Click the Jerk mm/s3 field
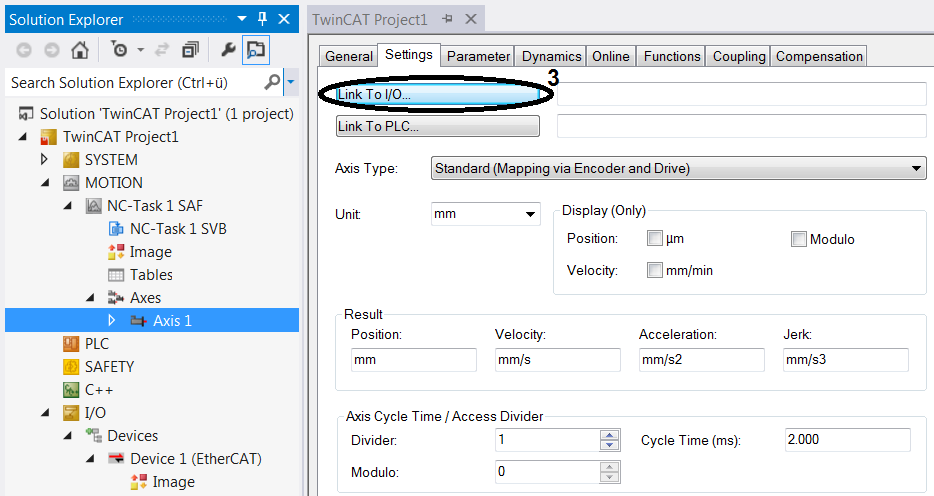Image resolution: width=934 pixels, height=496 pixels. tap(846, 360)
